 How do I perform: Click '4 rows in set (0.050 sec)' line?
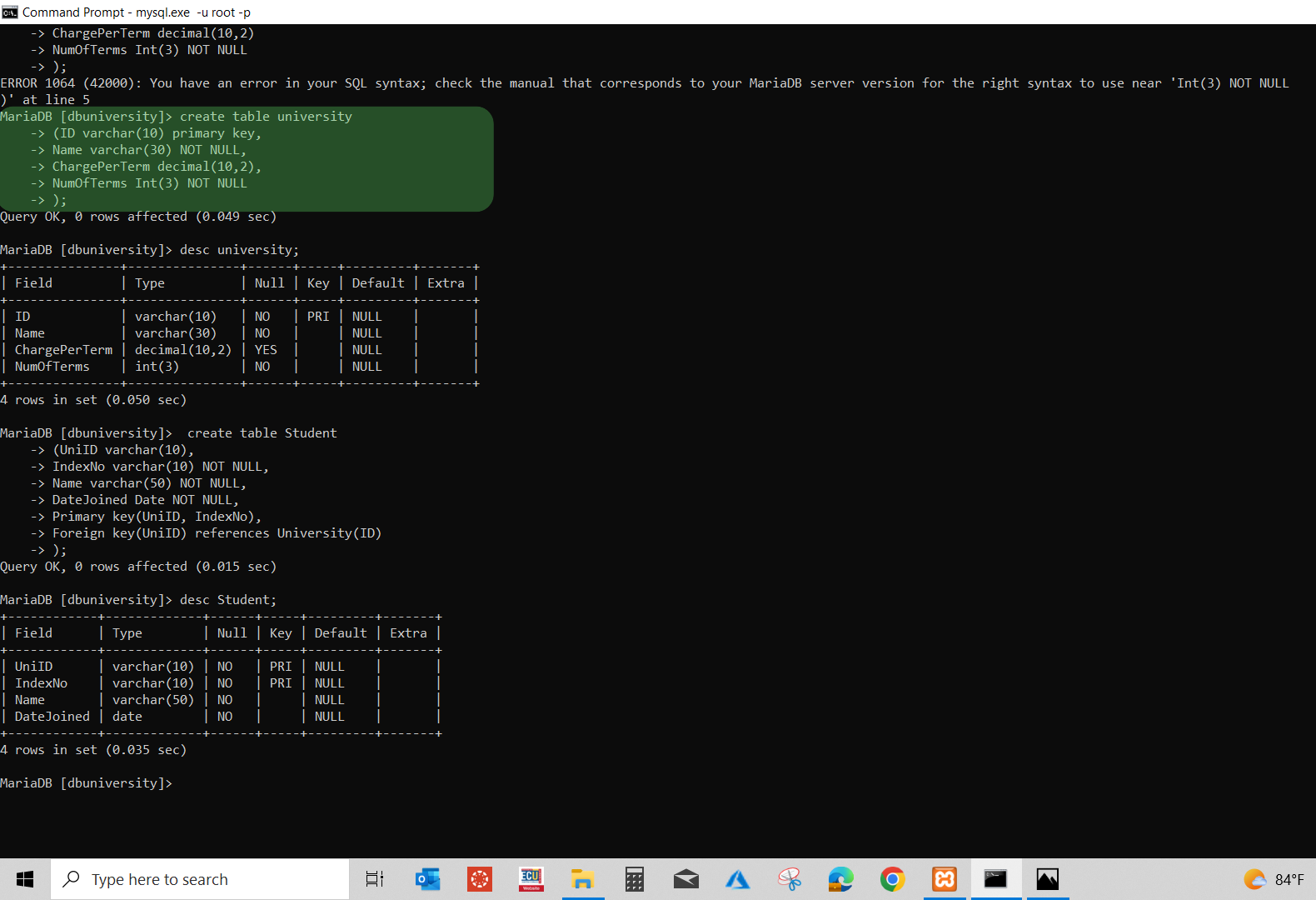pyautogui.click(x=93, y=400)
